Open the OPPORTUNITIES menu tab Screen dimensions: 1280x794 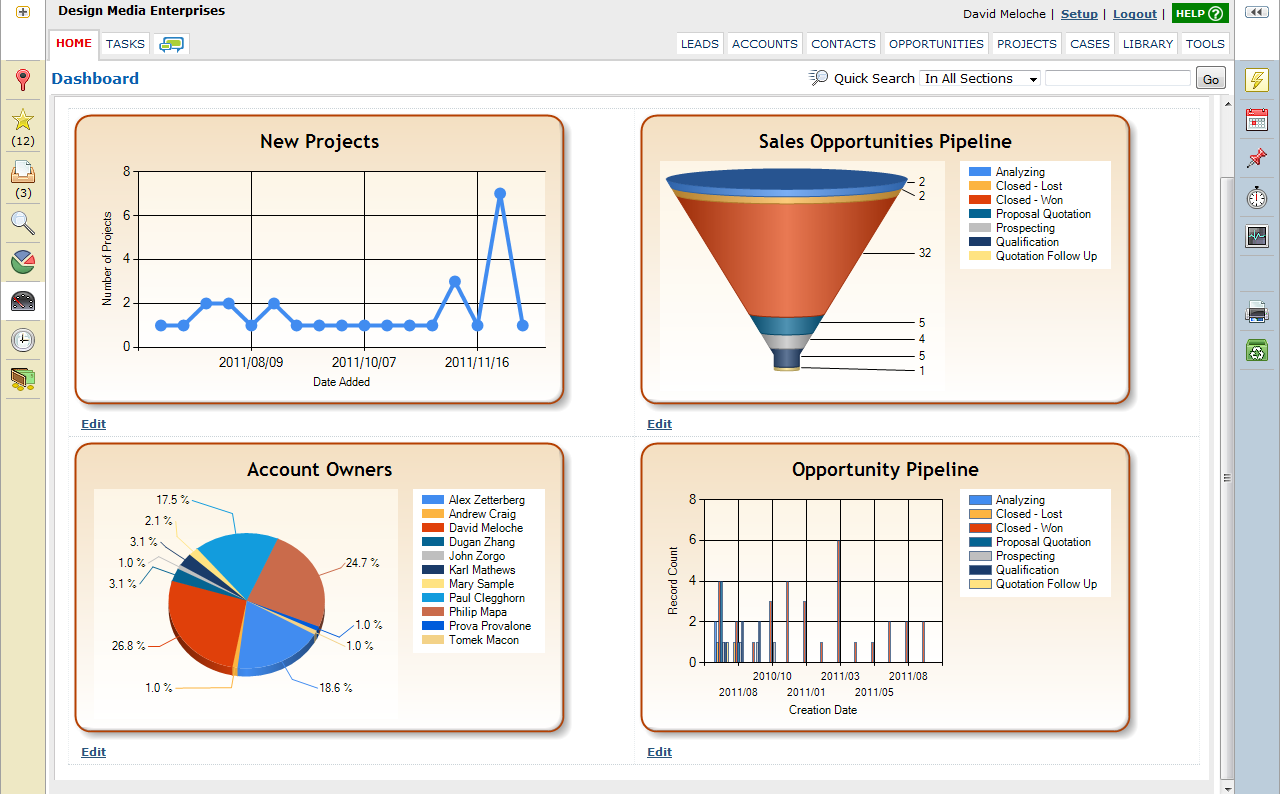click(x=936, y=44)
